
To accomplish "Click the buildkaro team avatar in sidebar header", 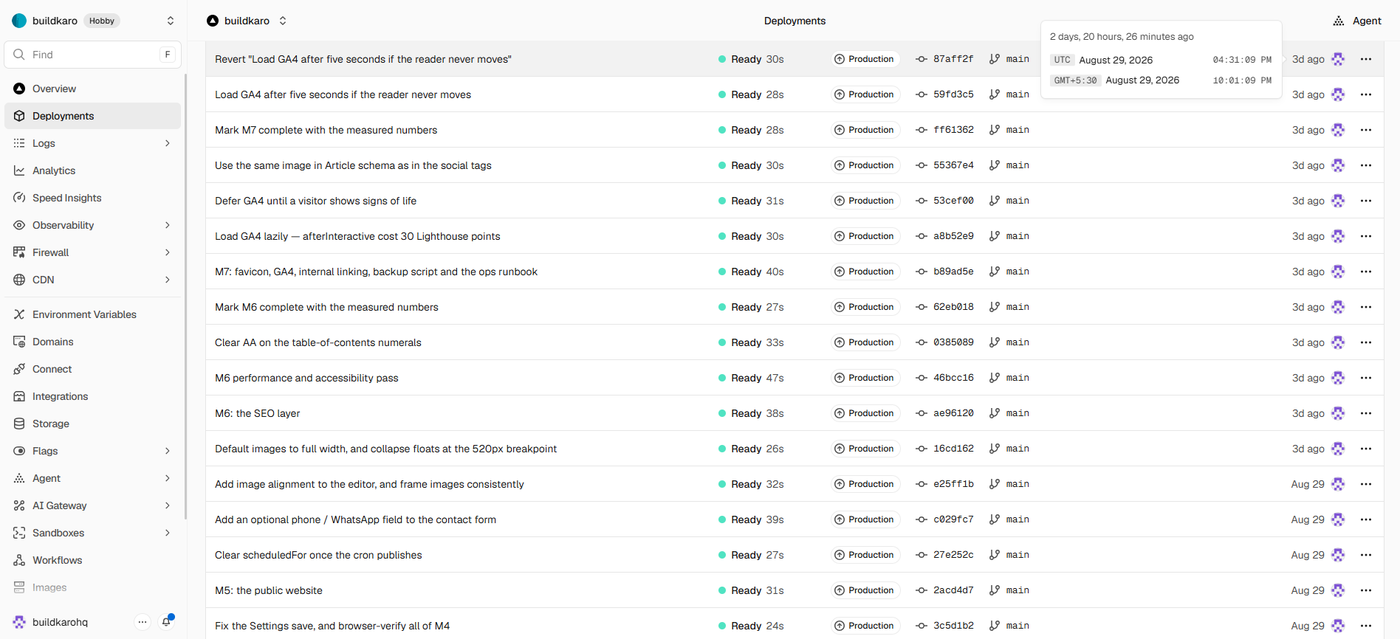I will (x=19, y=21).
